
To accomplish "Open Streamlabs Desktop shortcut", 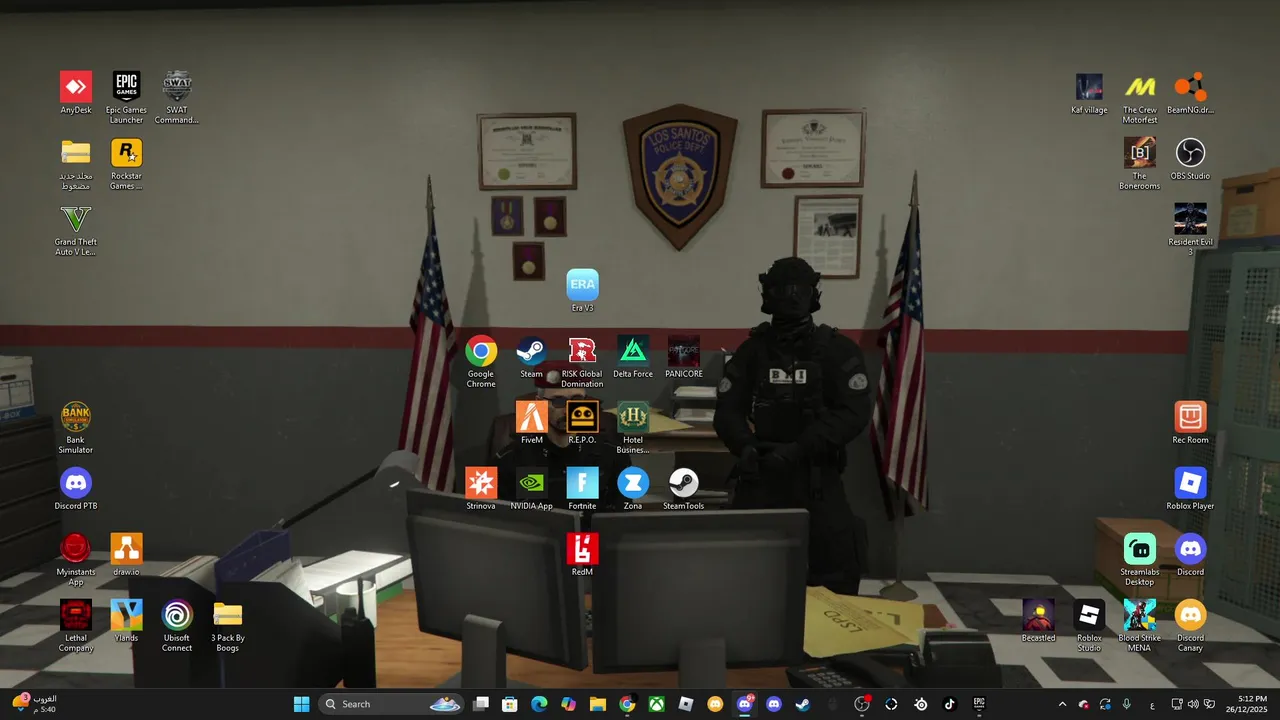I will click(1140, 559).
